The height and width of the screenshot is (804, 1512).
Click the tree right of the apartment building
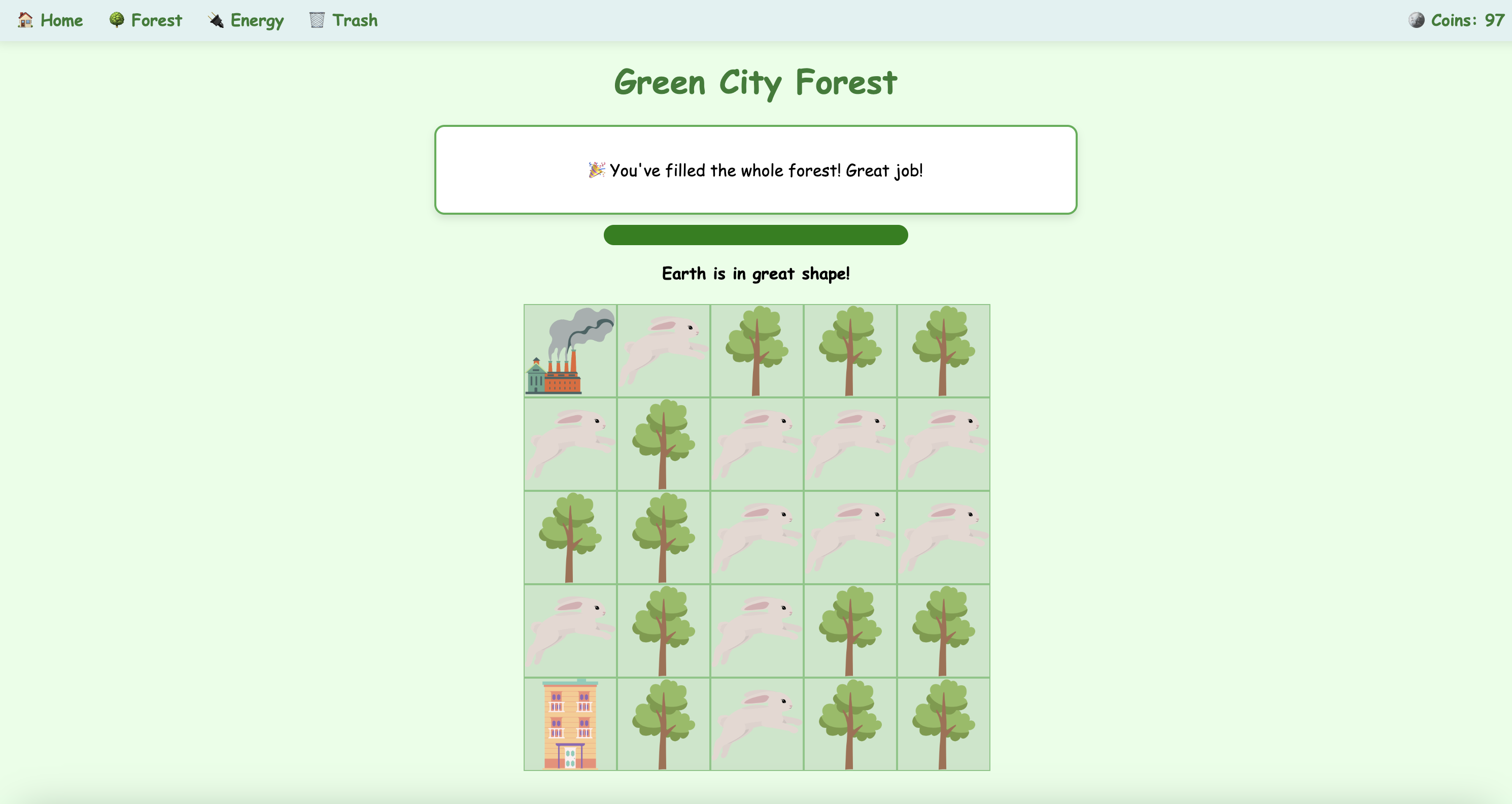tap(663, 724)
